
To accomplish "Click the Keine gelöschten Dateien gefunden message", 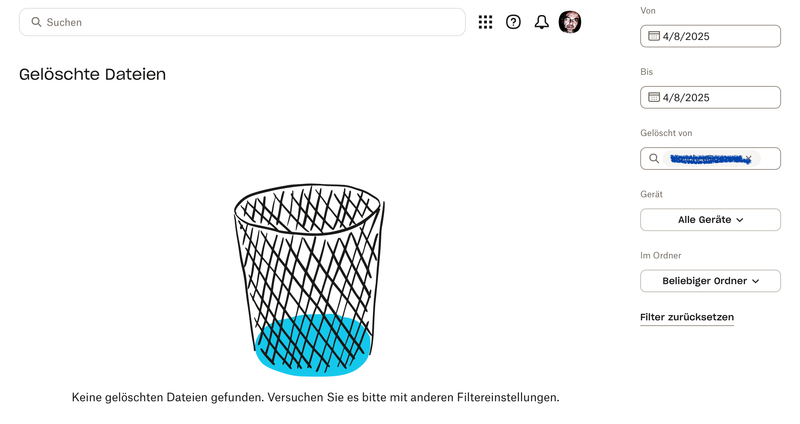I will pyautogui.click(x=315, y=397).
